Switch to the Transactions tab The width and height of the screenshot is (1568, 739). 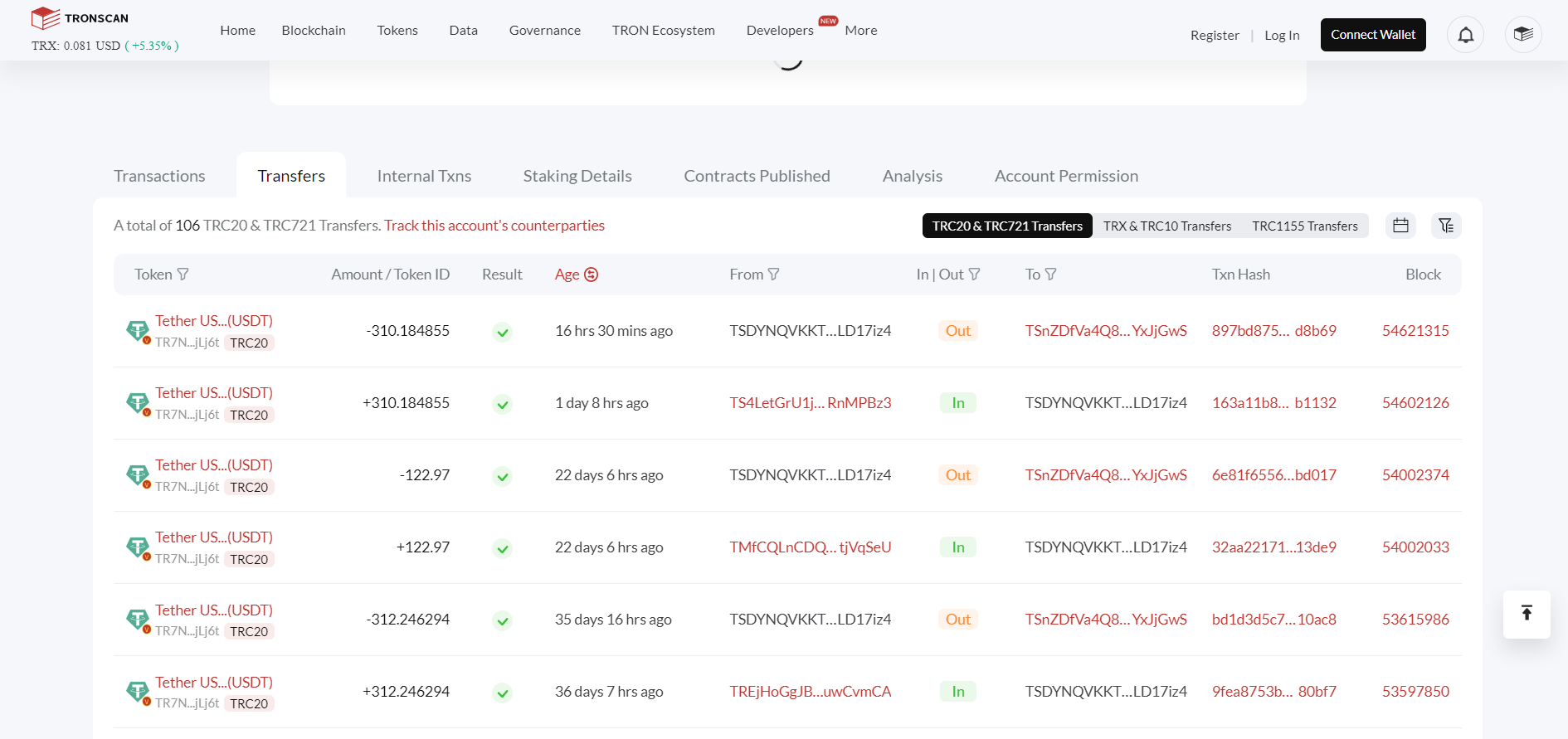coord(159,176)
